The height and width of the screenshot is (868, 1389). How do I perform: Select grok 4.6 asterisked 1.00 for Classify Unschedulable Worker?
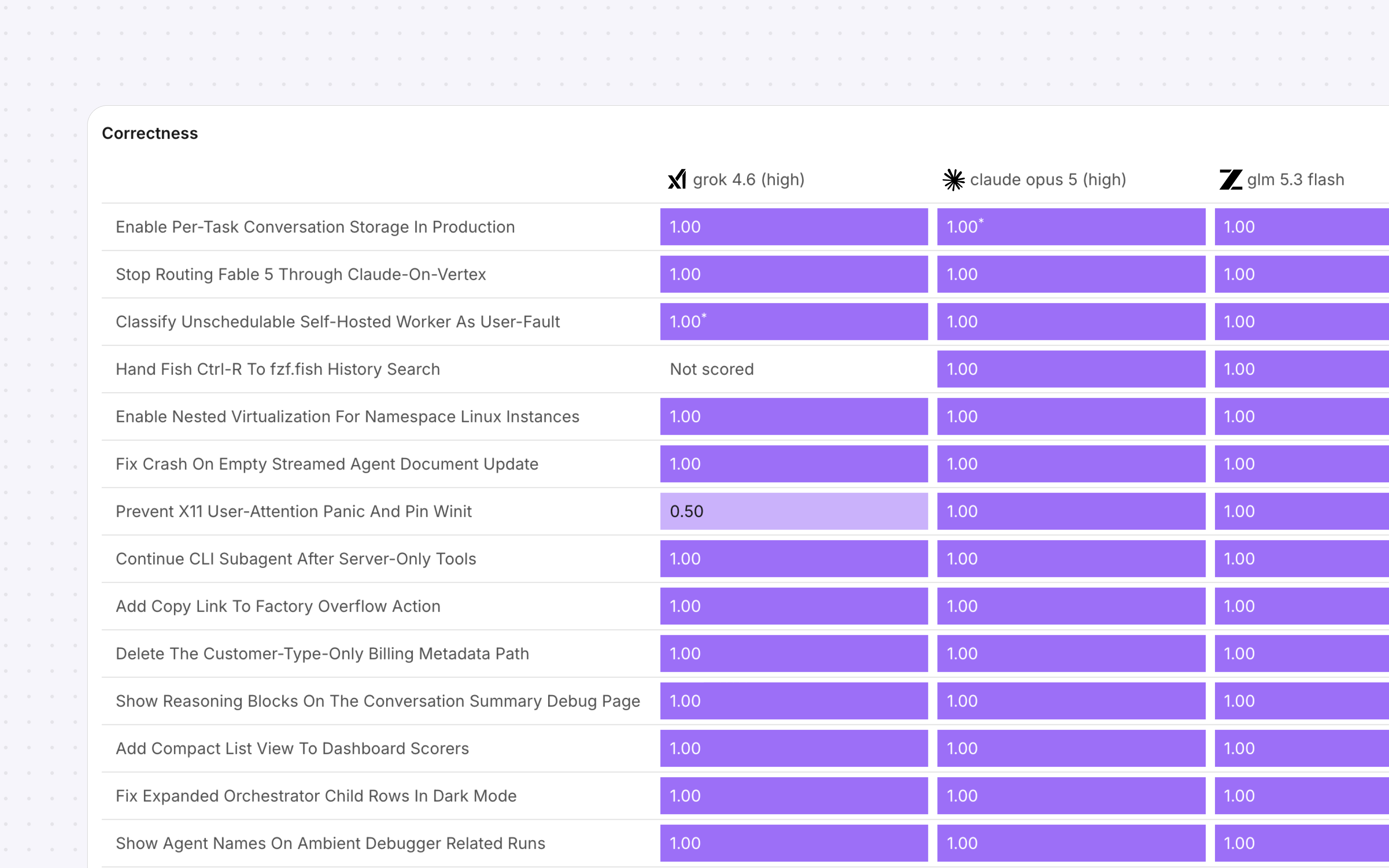(794, 321)
